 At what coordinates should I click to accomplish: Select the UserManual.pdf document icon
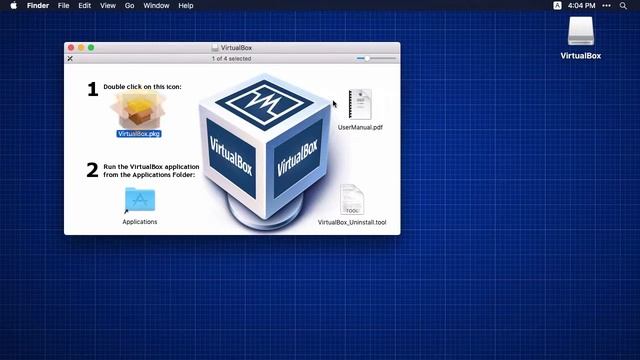coord(360,104)
